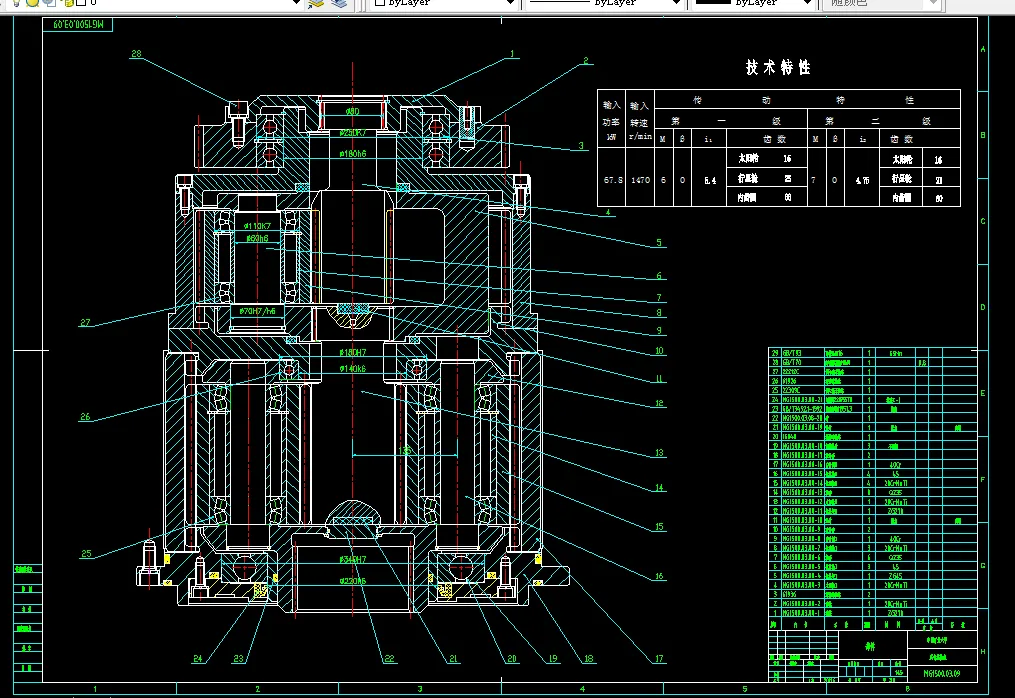The width and height of the screenshot is (1015, 698).
Task: Click part callout number 17
Action: click(x=659, y=658)
